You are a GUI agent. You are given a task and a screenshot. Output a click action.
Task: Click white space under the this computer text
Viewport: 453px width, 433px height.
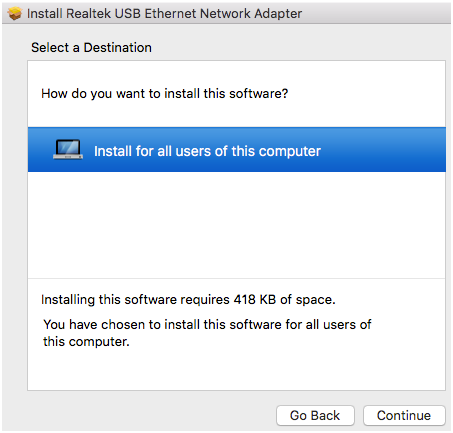pos(237,370)
